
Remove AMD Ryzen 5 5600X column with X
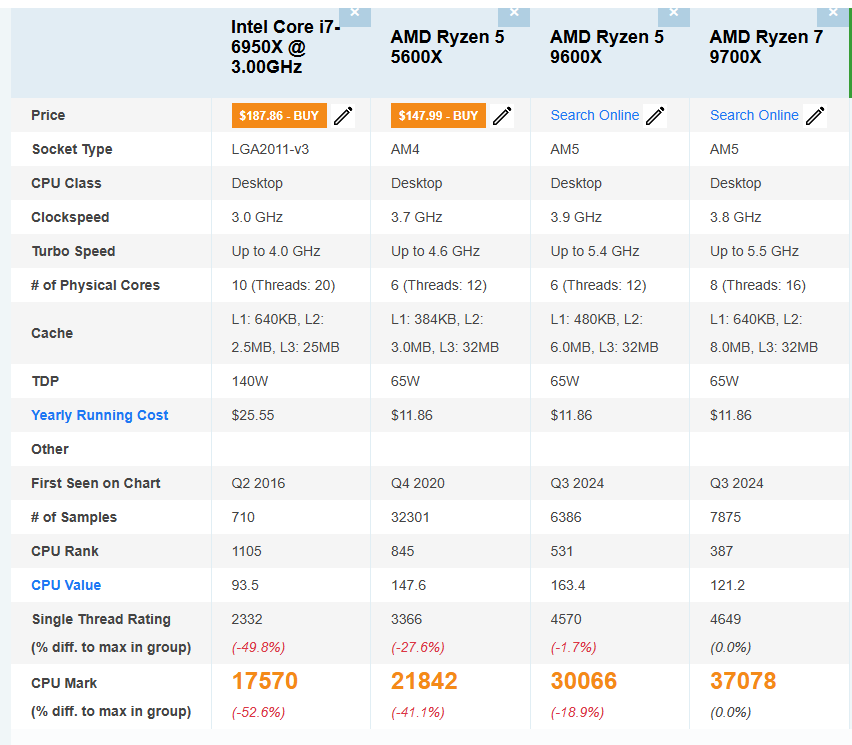tap(514, 16)
